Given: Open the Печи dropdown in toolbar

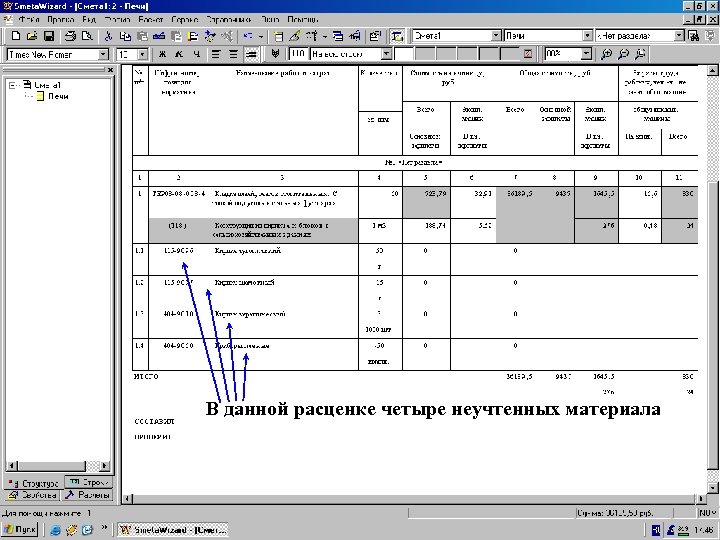Looking at the screenshot, I should (587, 36).
